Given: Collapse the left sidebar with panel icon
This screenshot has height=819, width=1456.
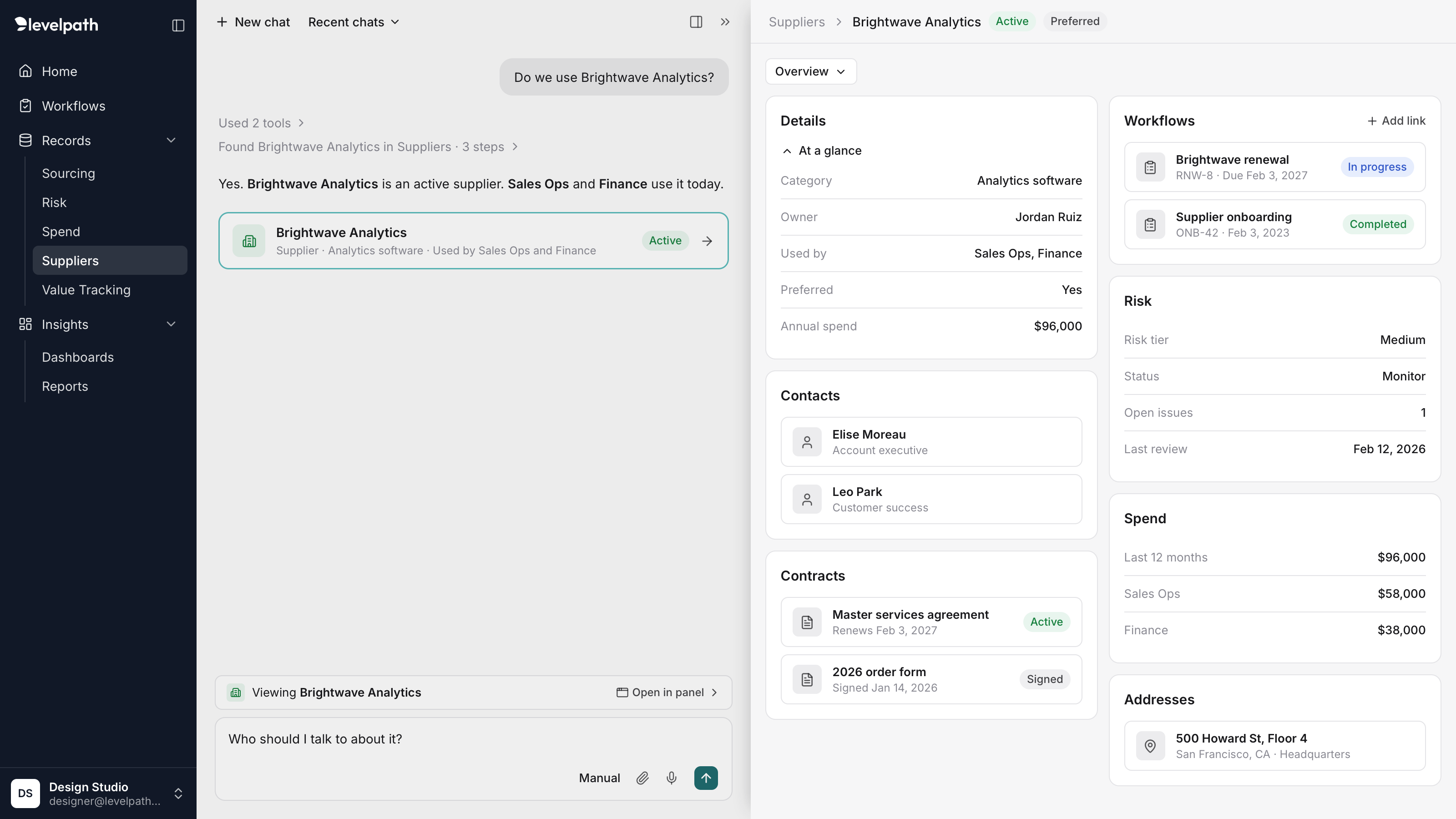Looking at the screenshot, I should click(178, 25).
